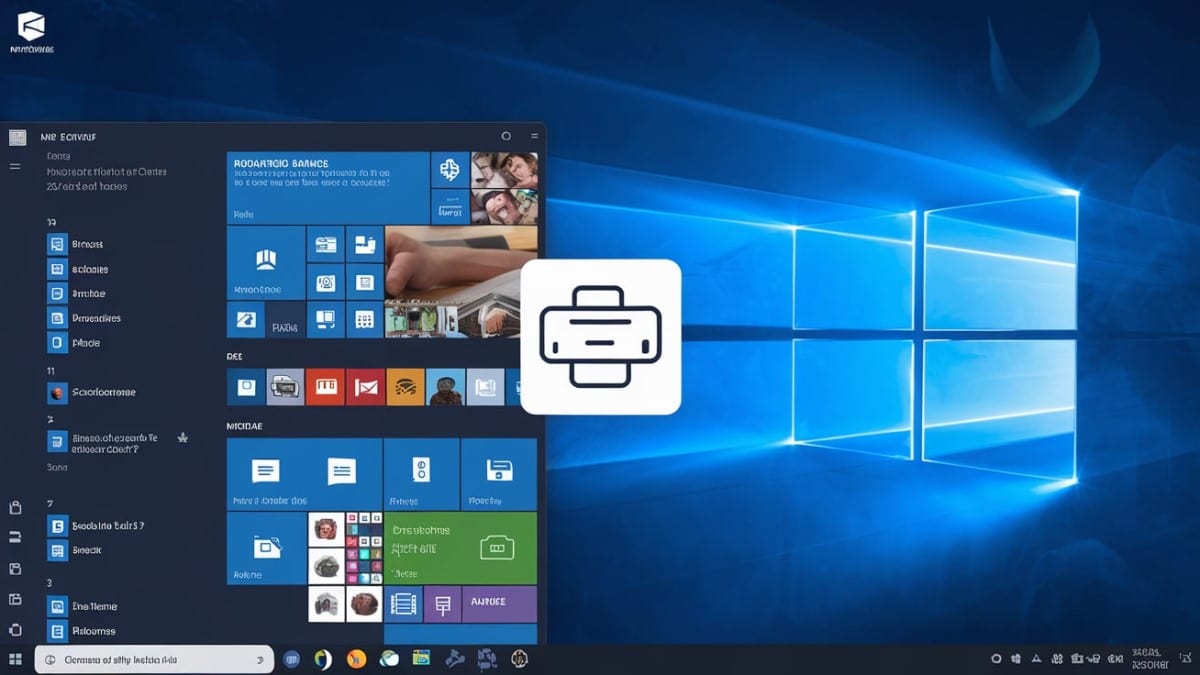Image resolution: width=1200 pixels, height=675 pixels.
Task: Click the menu icon at the Start menu top right
Action: (536, 137)
